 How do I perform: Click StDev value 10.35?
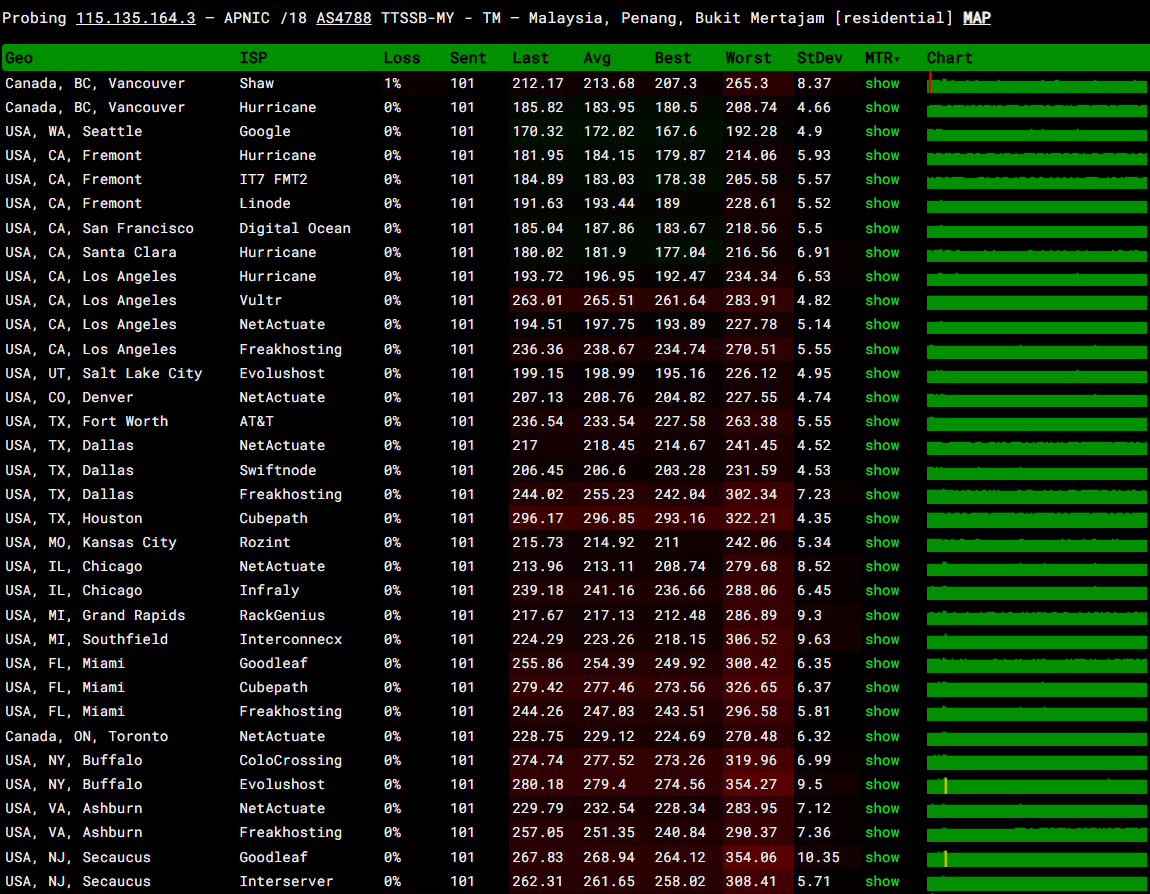[x=818, y=858]
